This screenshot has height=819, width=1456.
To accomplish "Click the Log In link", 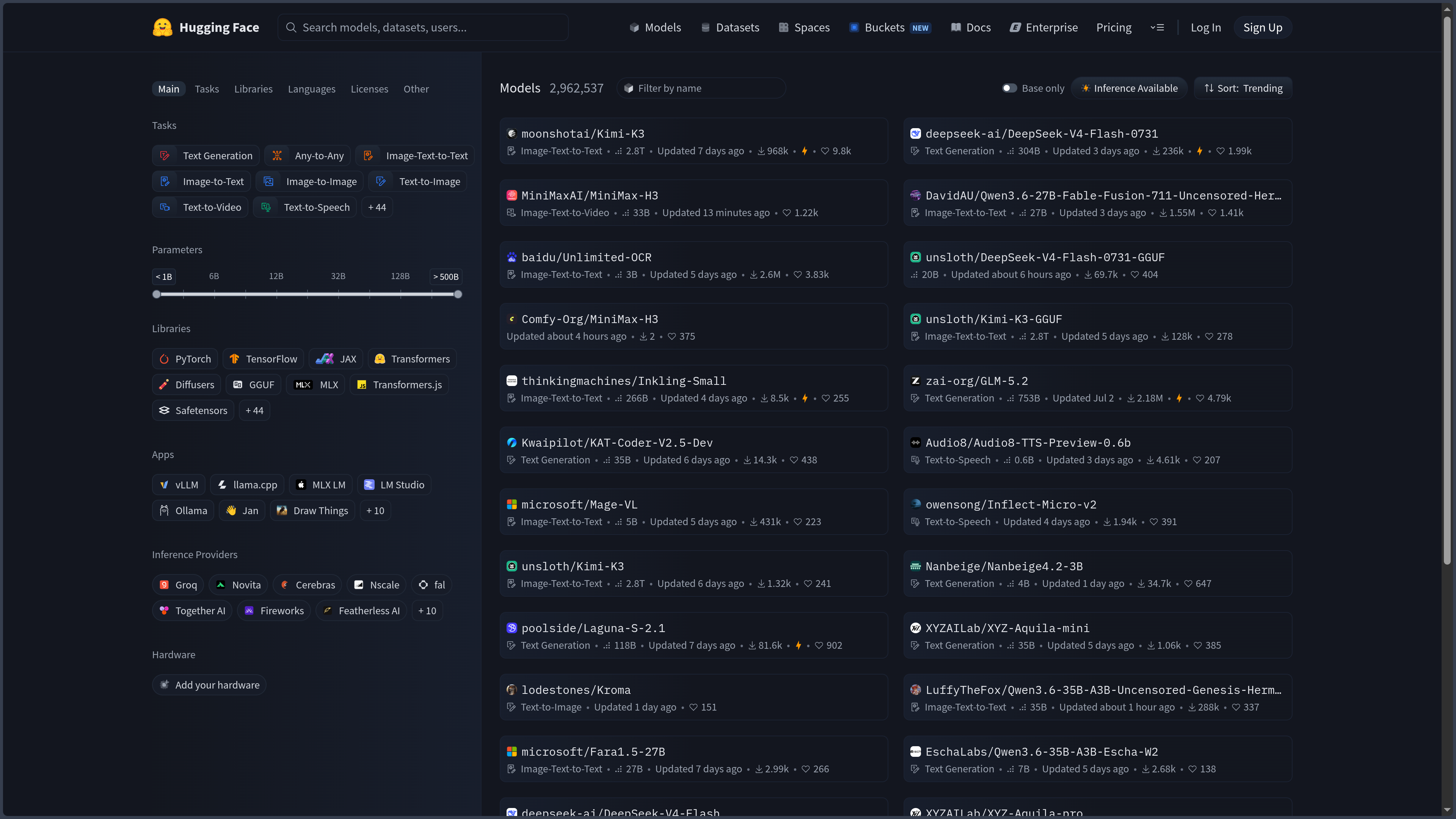I will pyautogui.click(x=1206, y=27).
